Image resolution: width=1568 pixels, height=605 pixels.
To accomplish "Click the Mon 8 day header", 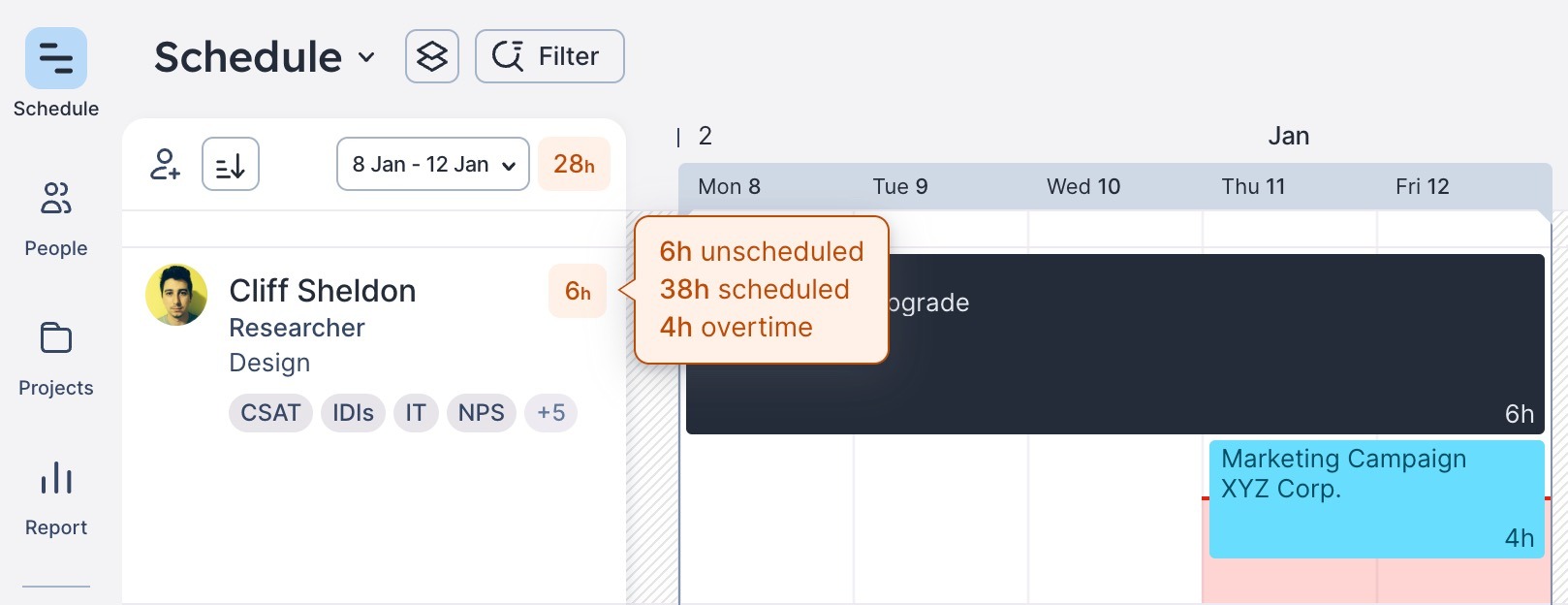I will (729, 186).
